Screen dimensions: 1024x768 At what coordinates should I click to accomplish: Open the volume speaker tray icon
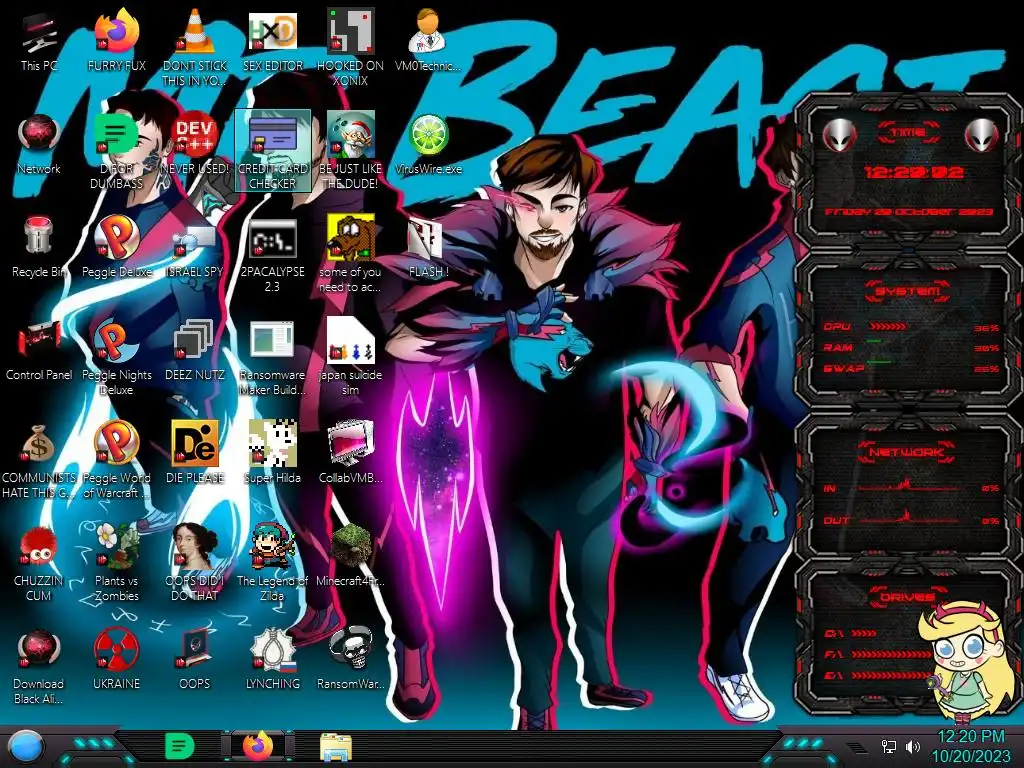[x=913, y=746]
